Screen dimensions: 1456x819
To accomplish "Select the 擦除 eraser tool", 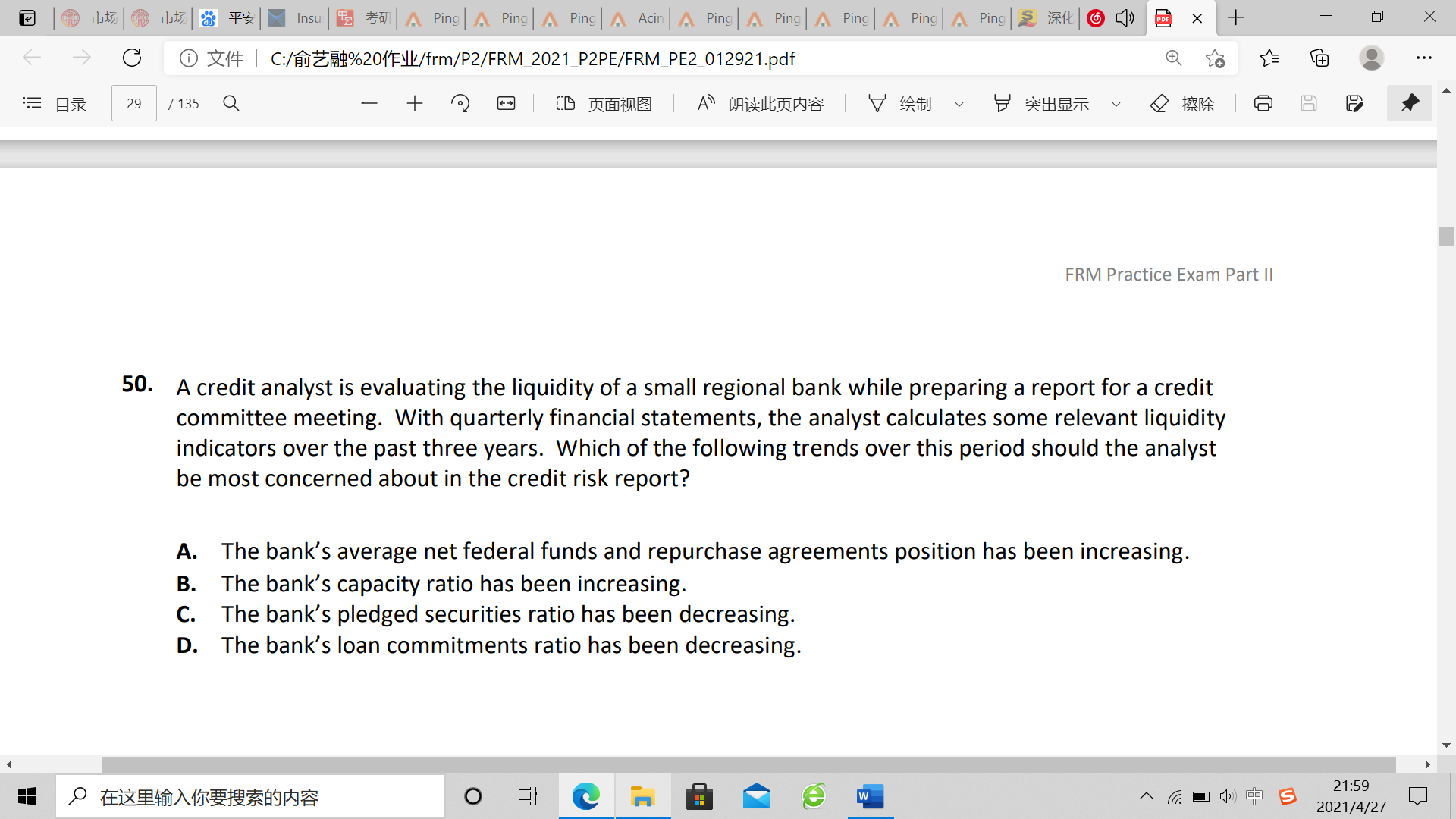I will [1182, 104].
